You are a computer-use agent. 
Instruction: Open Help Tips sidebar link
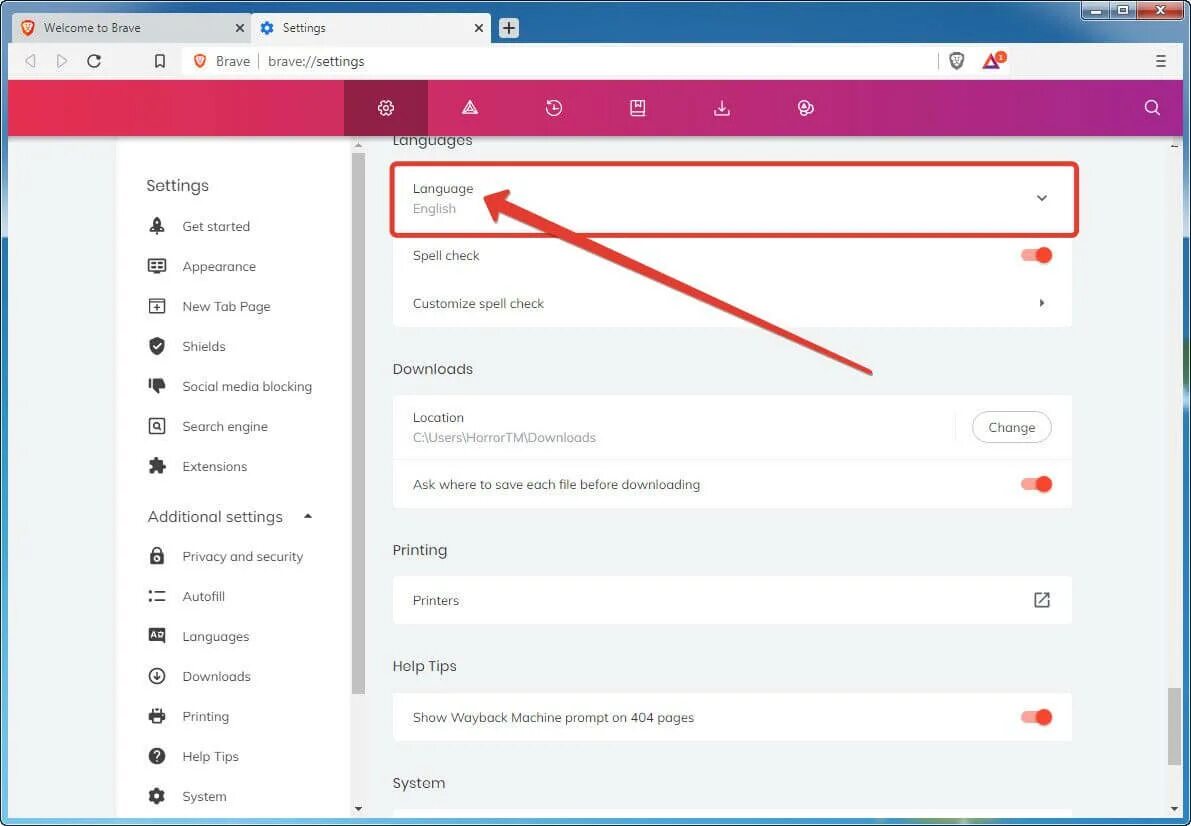tap(210, 756)
